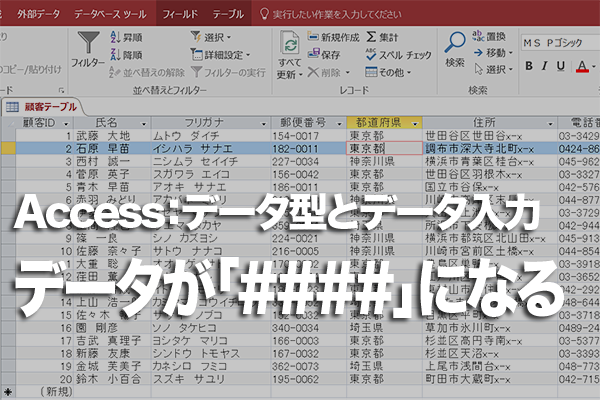
Task: Switch to the フィールド ribbon tab
Action: point(180,14)
